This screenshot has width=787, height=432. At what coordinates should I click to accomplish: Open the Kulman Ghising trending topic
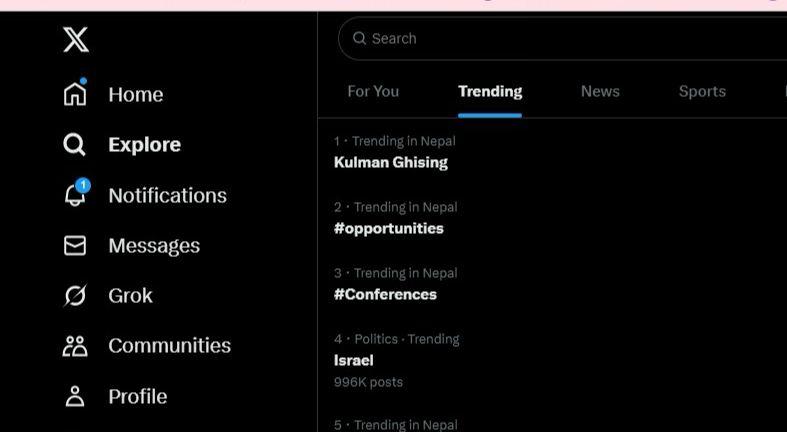coord(391,163)
